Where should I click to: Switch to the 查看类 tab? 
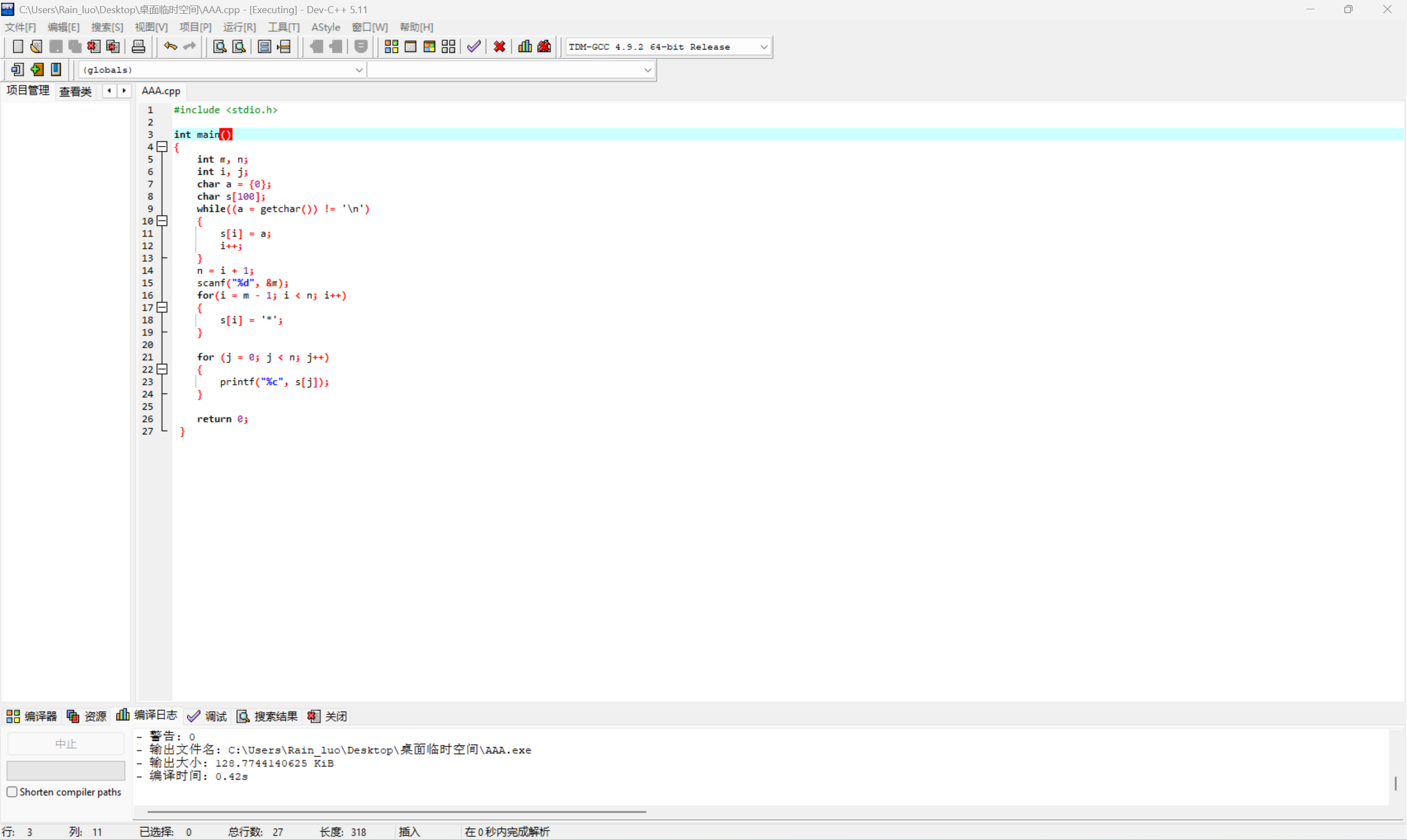pyautogui.click(x=75, y=91)
